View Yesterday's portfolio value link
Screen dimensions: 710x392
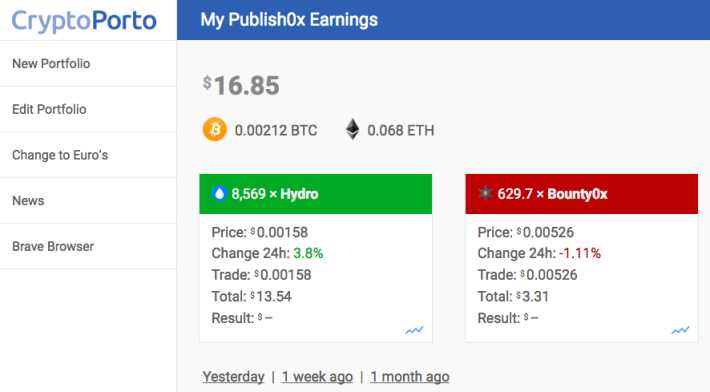pyautogui.click(x=234, y=377)
